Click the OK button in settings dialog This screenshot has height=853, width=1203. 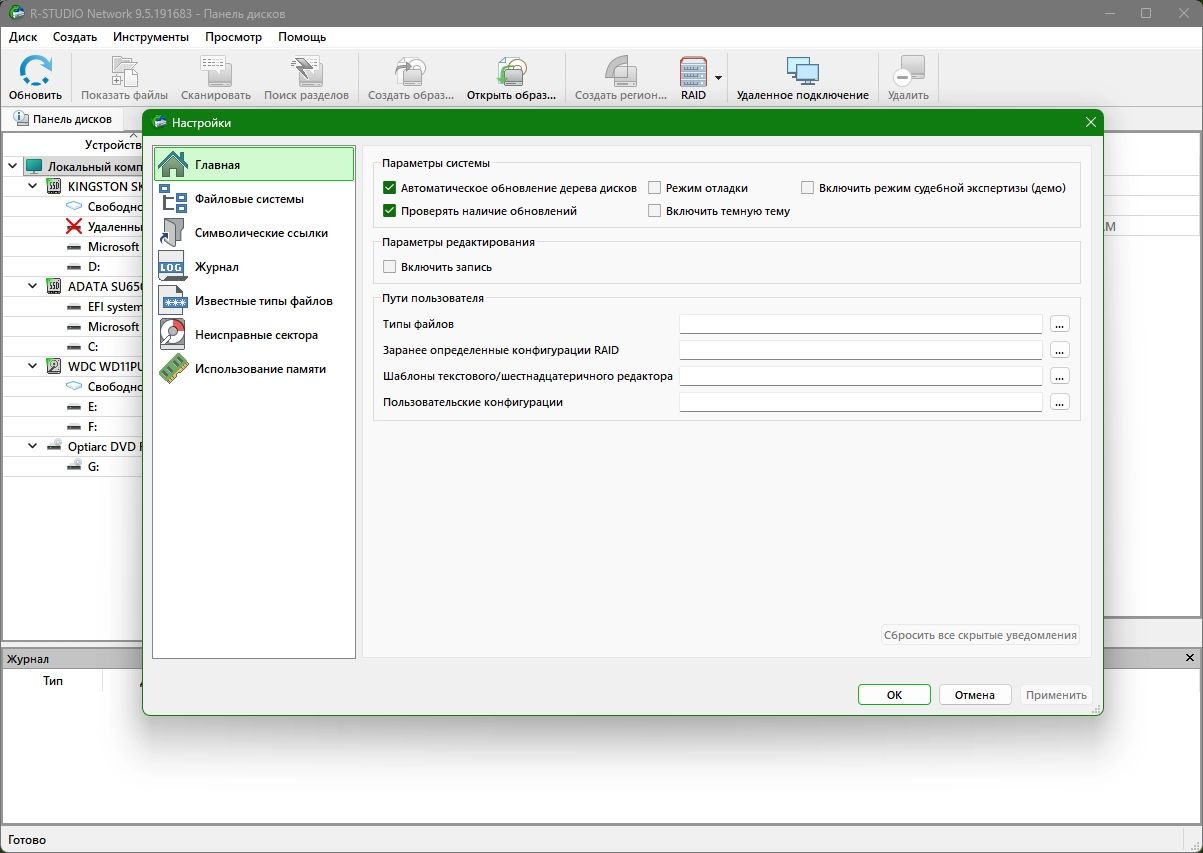pyautogui.click(x=894, y=695)
